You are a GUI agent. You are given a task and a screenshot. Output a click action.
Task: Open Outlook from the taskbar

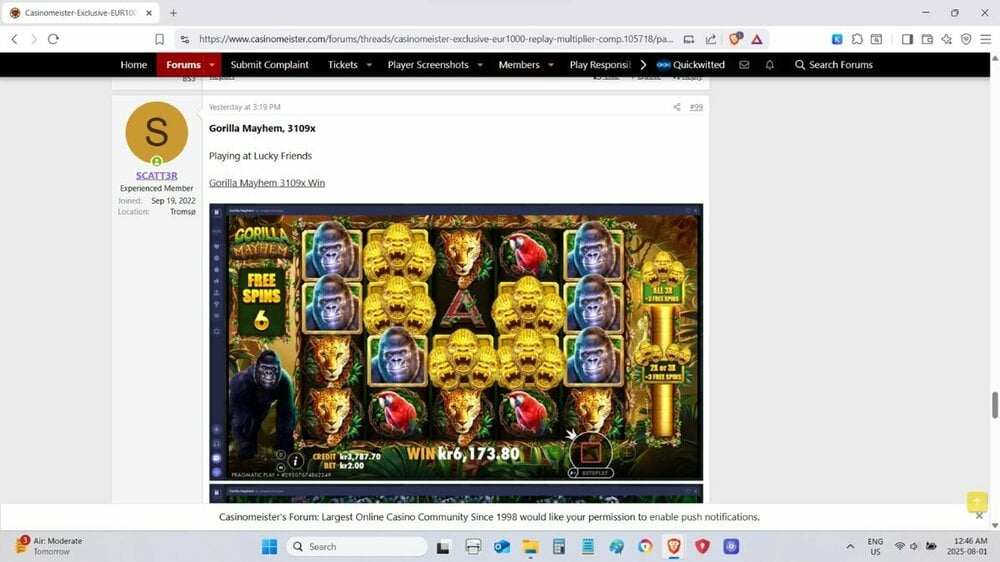pyautogui.click(x=502, y=547)
